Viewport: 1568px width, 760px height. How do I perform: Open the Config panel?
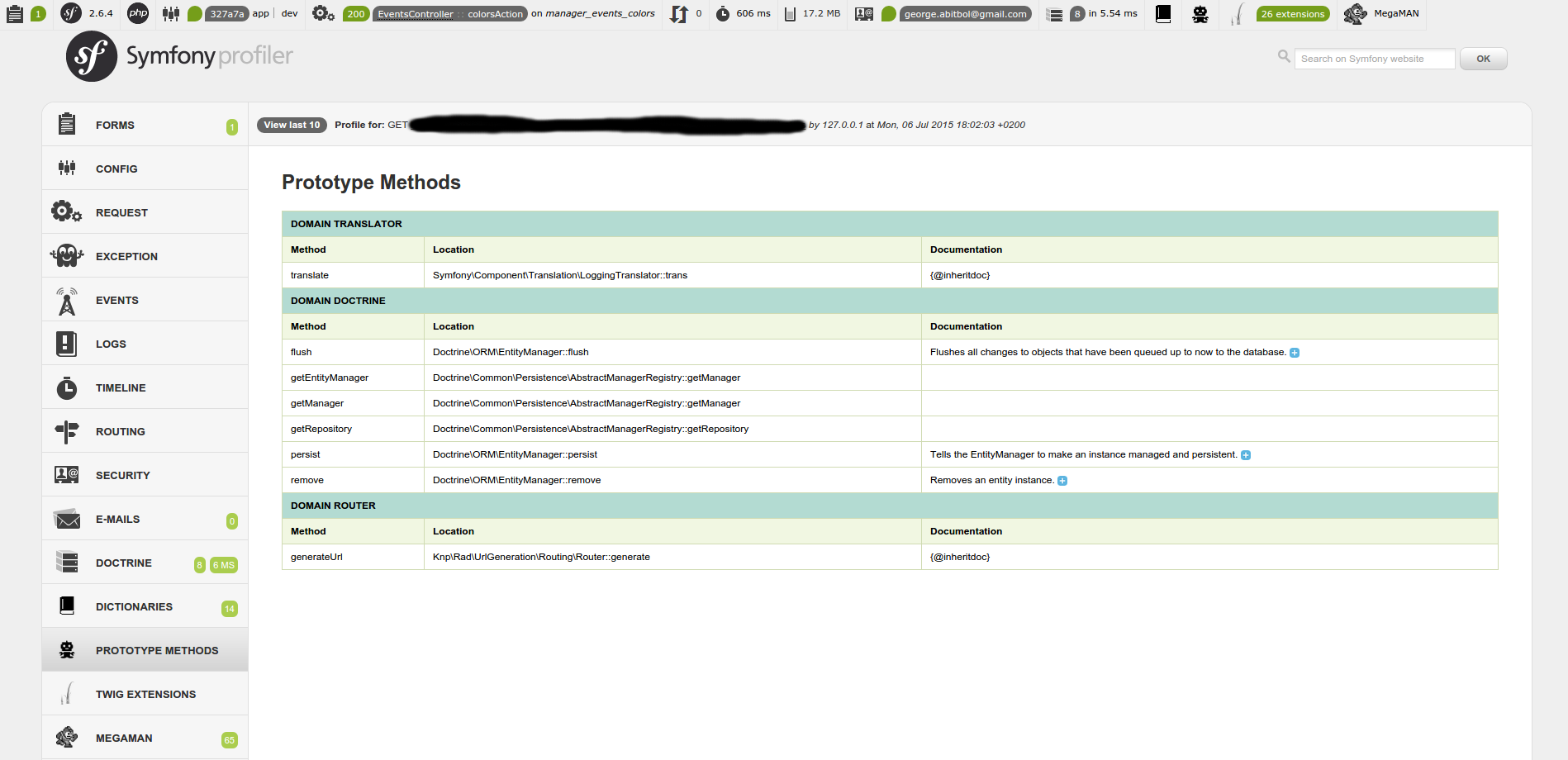click(145, 169)
